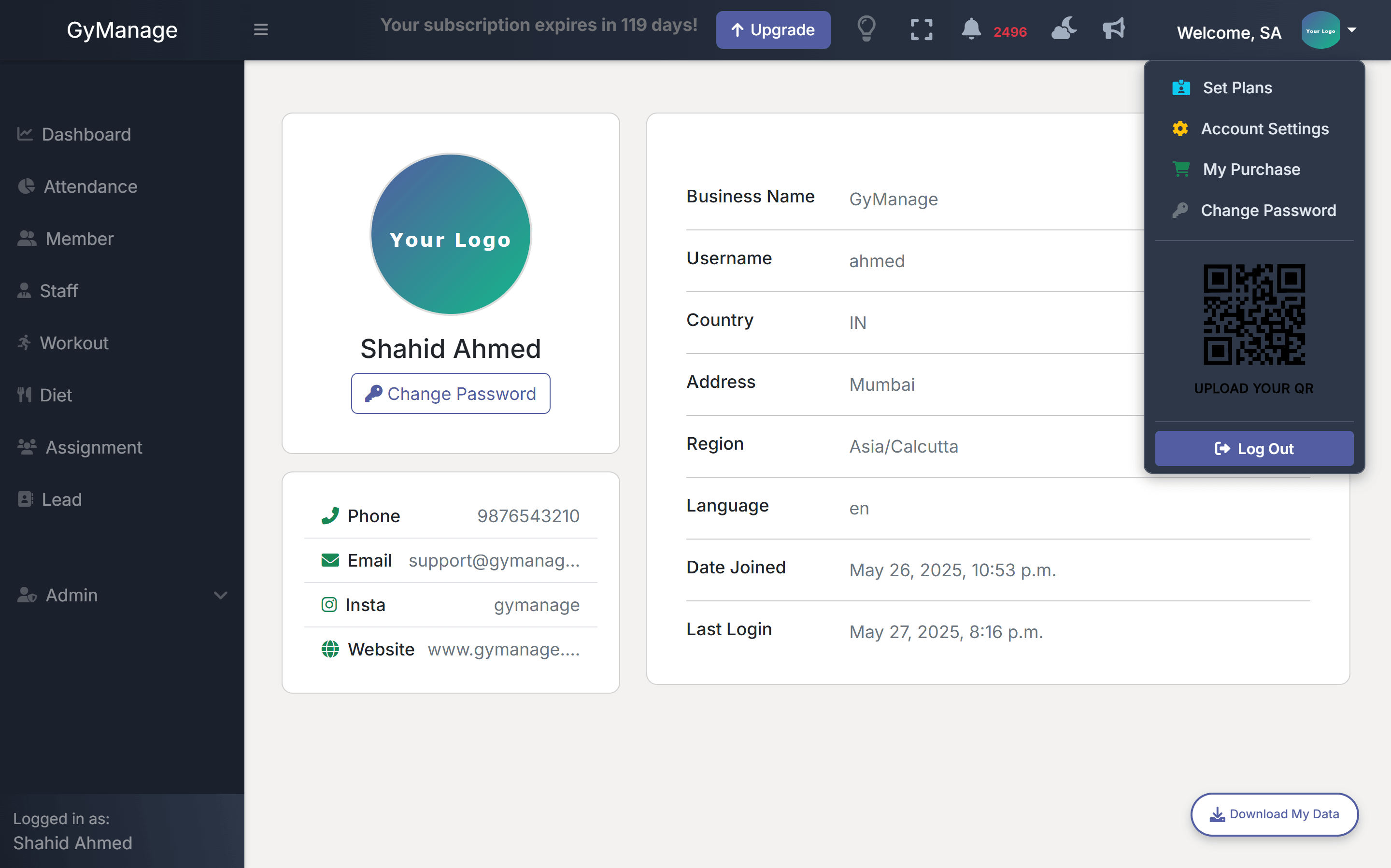
Task: Expand the Admin chevron arrow
Action: [x=220, y=595]
